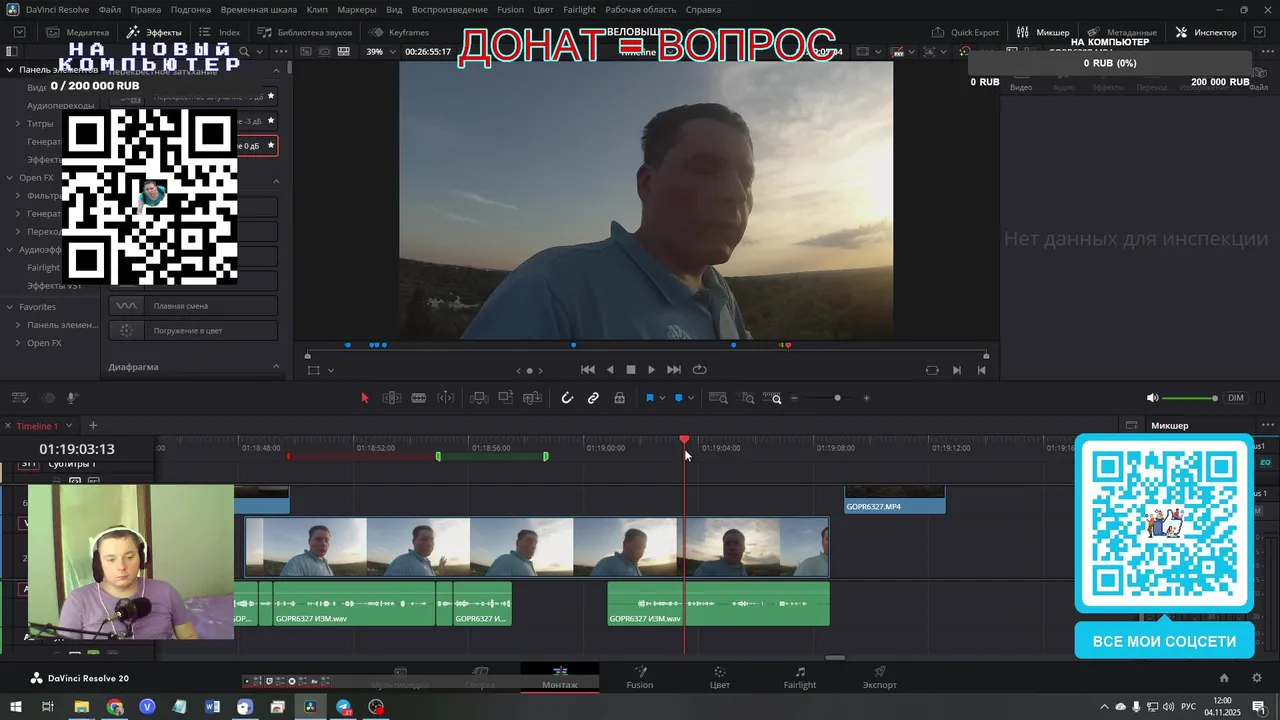This screenshot has width=1280, height=720.
Task: Click the Replace Clip icon
Action: pyautogui.click(x=533, y=398)
